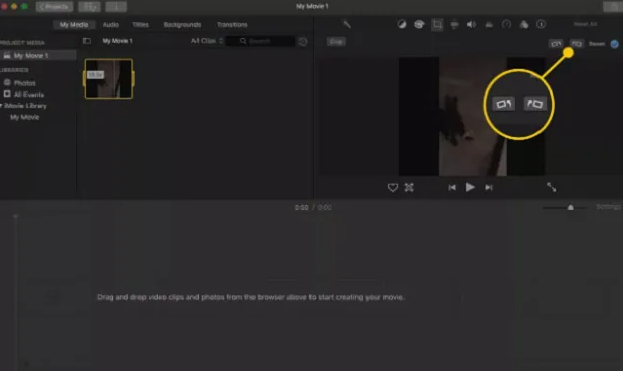Click the green zoom window button
The height and width of the screenshot is (371, 623).
click(x=24, y=6)
